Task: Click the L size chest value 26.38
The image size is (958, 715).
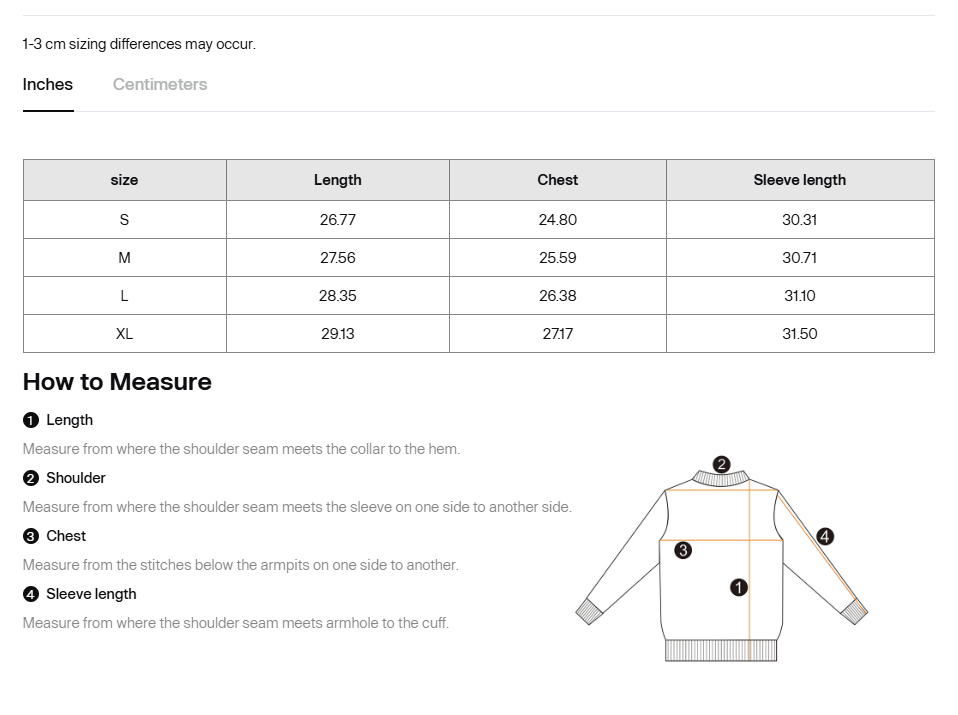Action: point(557,296)
